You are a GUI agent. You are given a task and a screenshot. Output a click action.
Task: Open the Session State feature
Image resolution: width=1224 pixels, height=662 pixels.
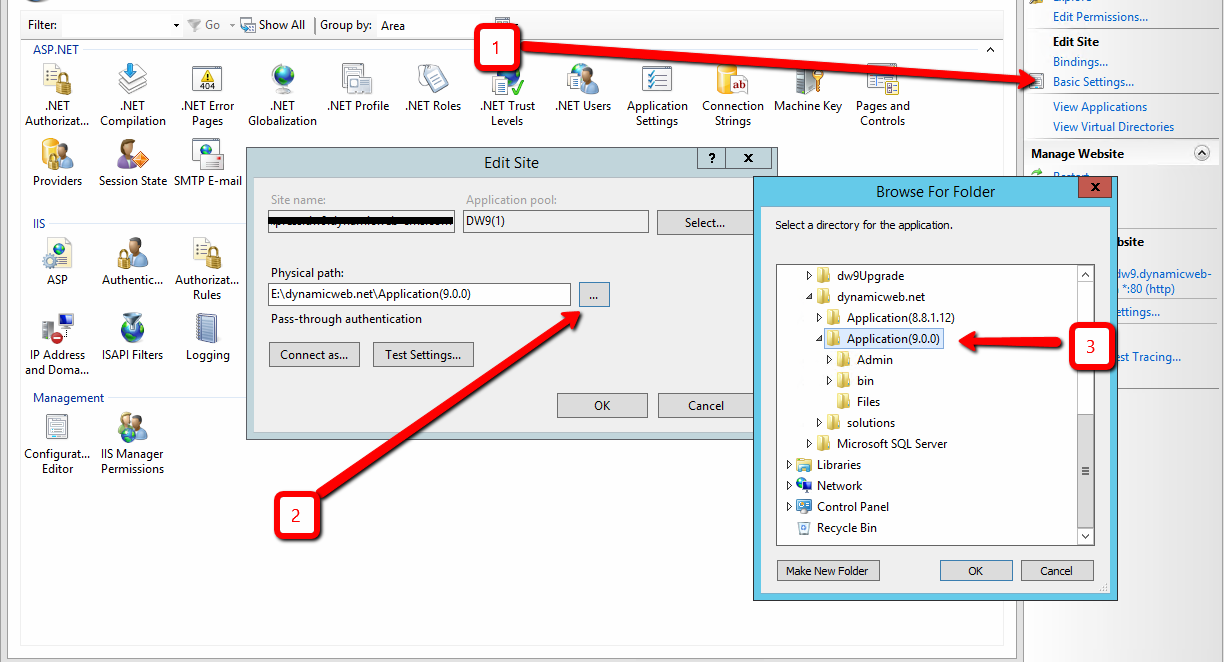point(132,163)
